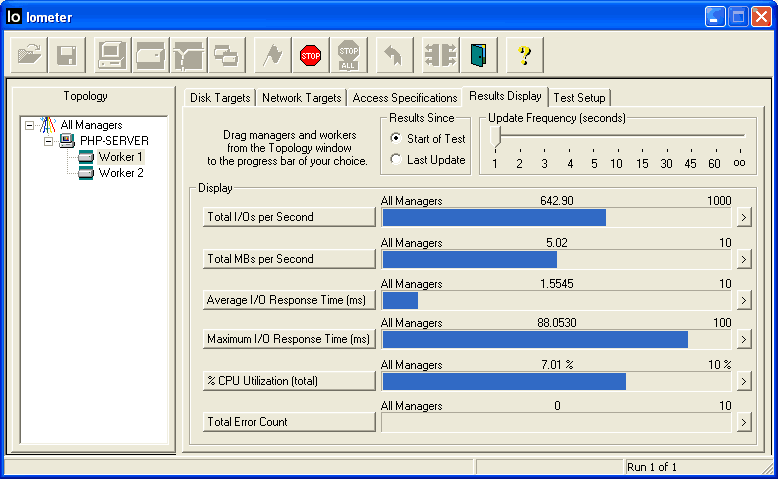Start a new network worker

pyautogui.click(x=189, y=55)
